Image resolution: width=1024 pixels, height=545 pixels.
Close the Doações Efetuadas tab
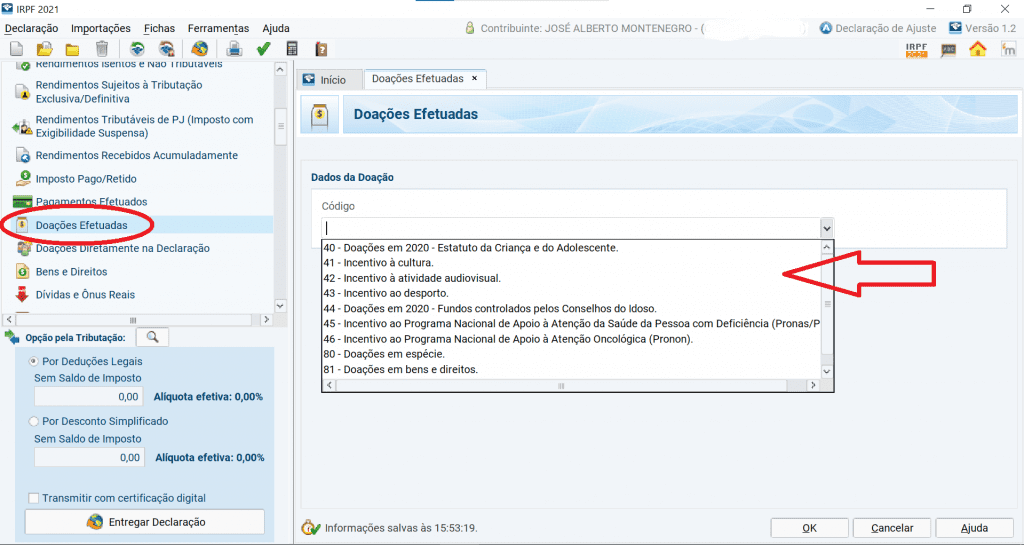coord(475,78)
